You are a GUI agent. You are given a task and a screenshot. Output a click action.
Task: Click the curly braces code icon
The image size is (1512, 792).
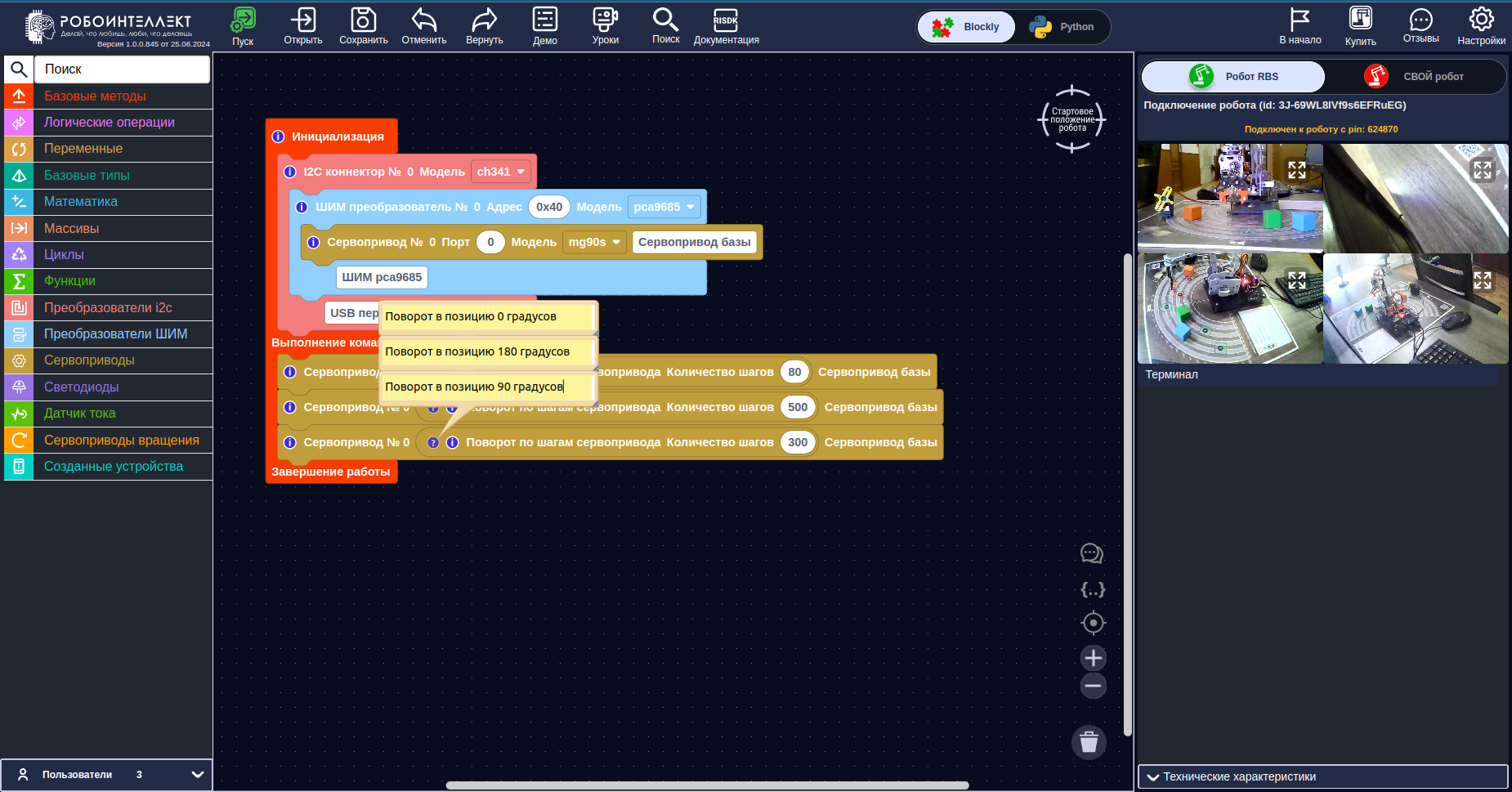1093,589
